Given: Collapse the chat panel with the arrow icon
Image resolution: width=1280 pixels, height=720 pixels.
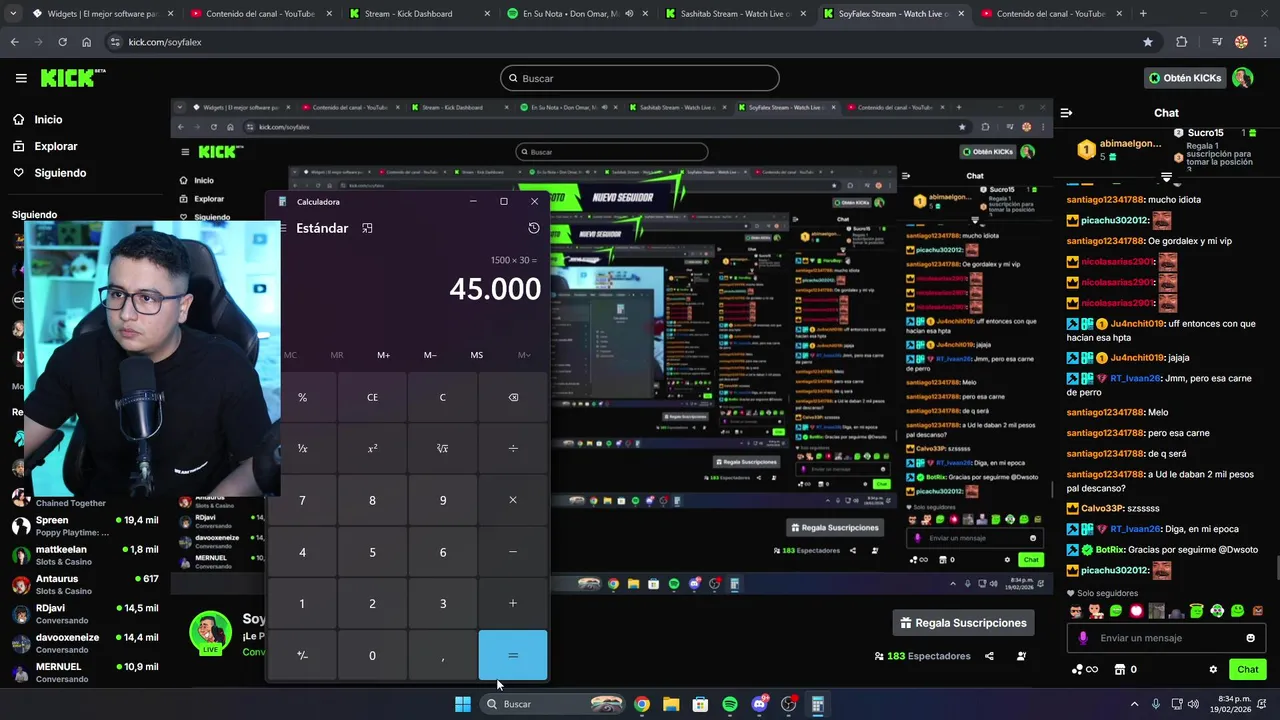Looking at the screenshot, I should click(x=1066, y=113).
